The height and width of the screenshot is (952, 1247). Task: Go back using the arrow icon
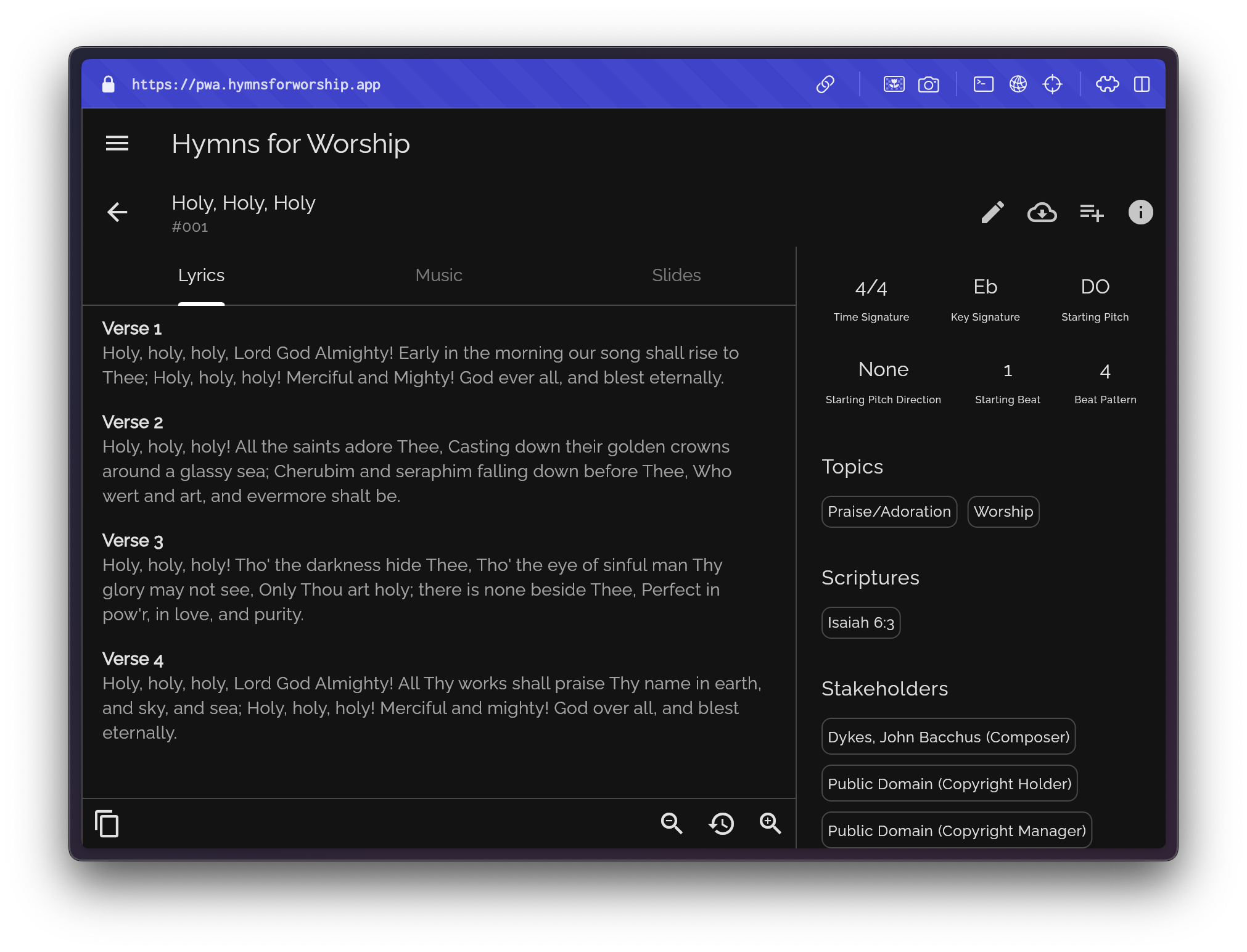pos(117,212)
